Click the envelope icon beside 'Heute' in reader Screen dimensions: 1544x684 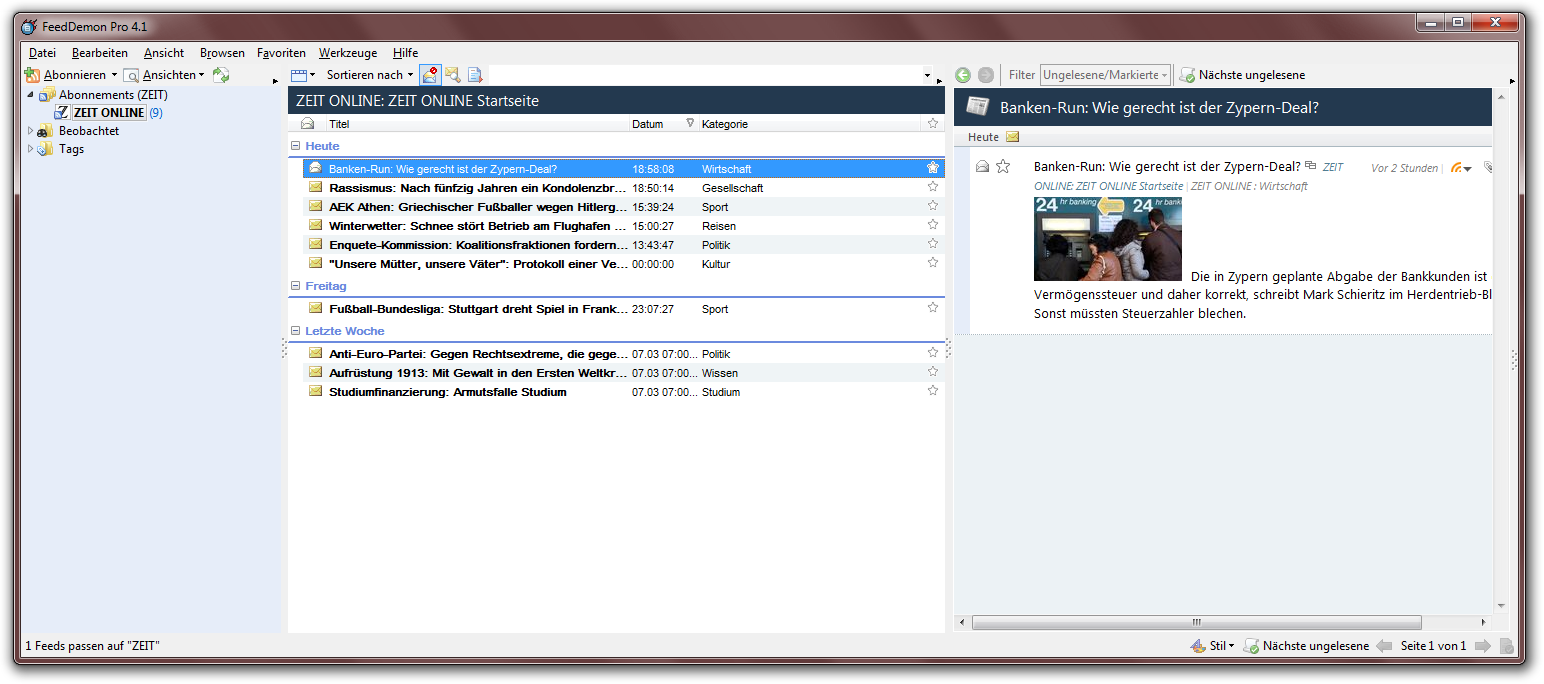(1012, 137)
